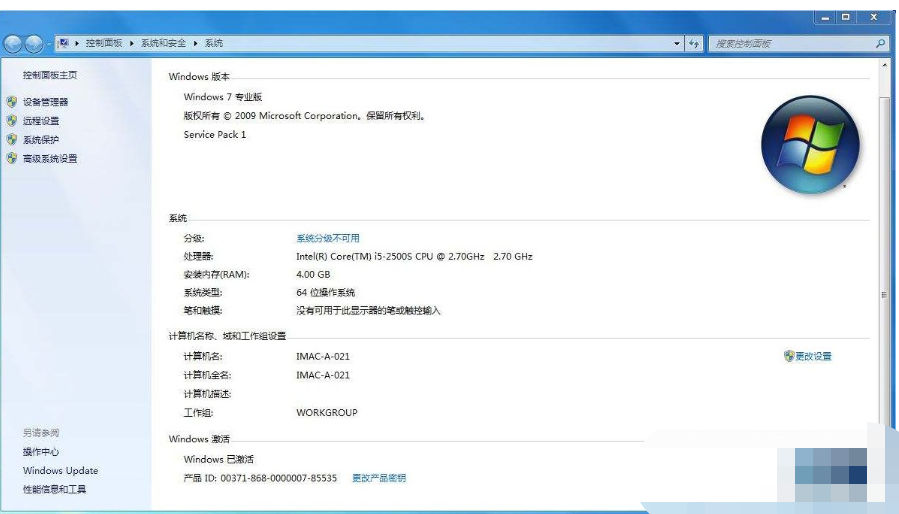The height and width of the screenshot is (514, 899).
Task: Open the 系统分级不可用 rating link
Action: click(x=328, y=239)
